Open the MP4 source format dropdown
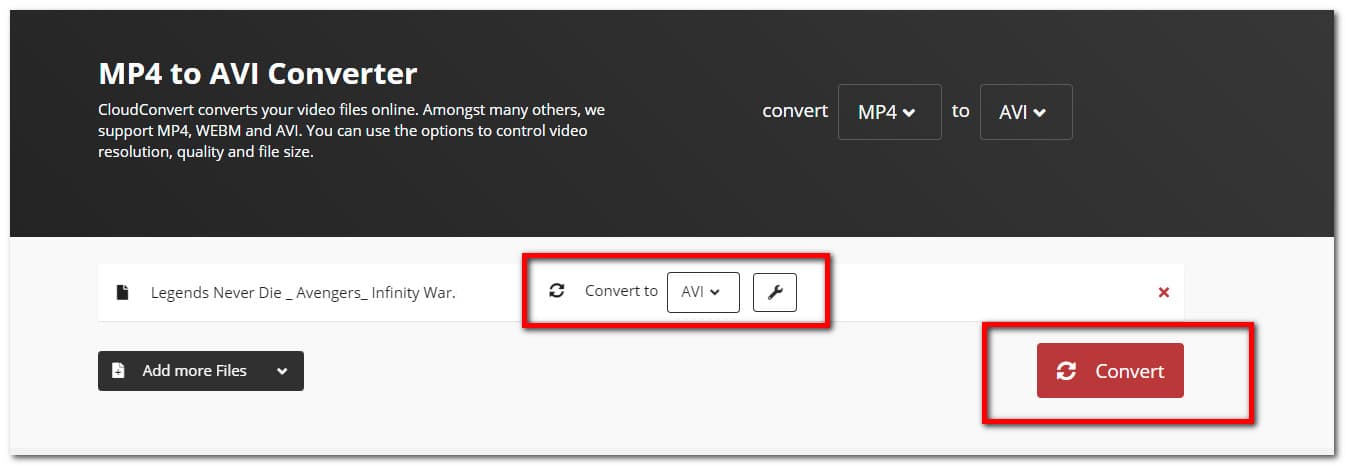The image size is (1345, 466). click(889, 112)
